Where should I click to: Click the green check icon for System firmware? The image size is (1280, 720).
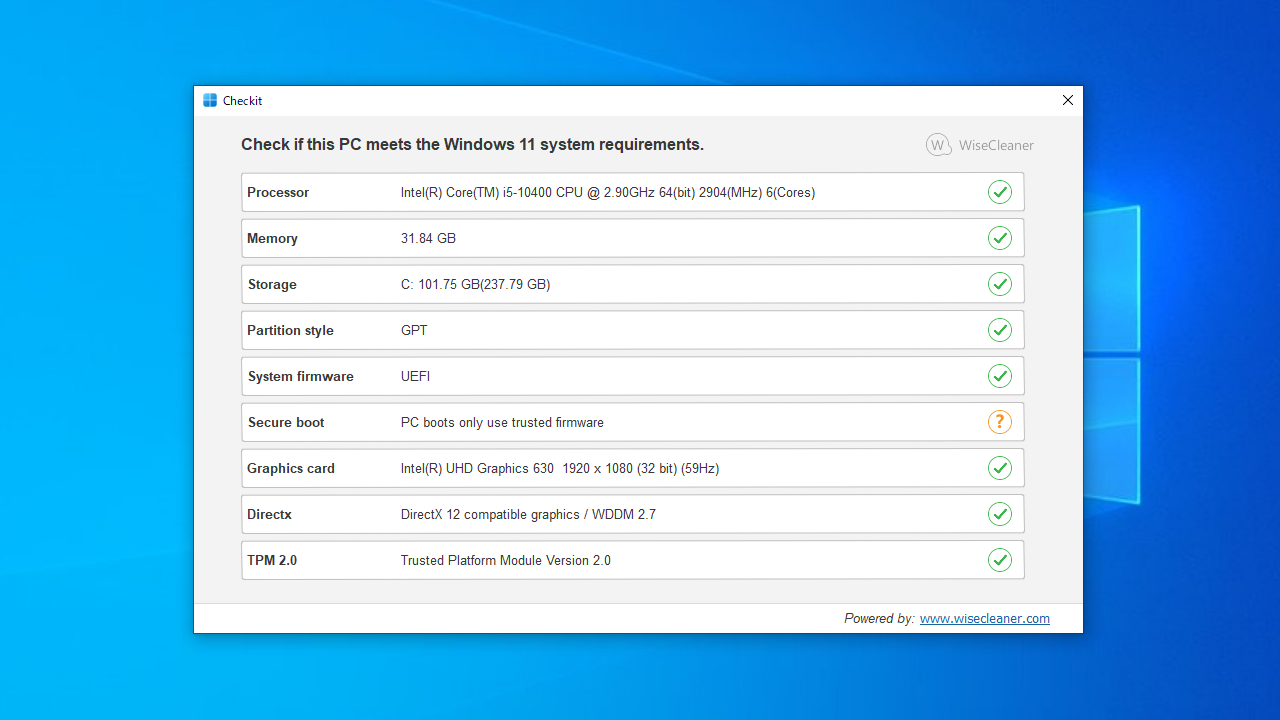click(999, 376)
